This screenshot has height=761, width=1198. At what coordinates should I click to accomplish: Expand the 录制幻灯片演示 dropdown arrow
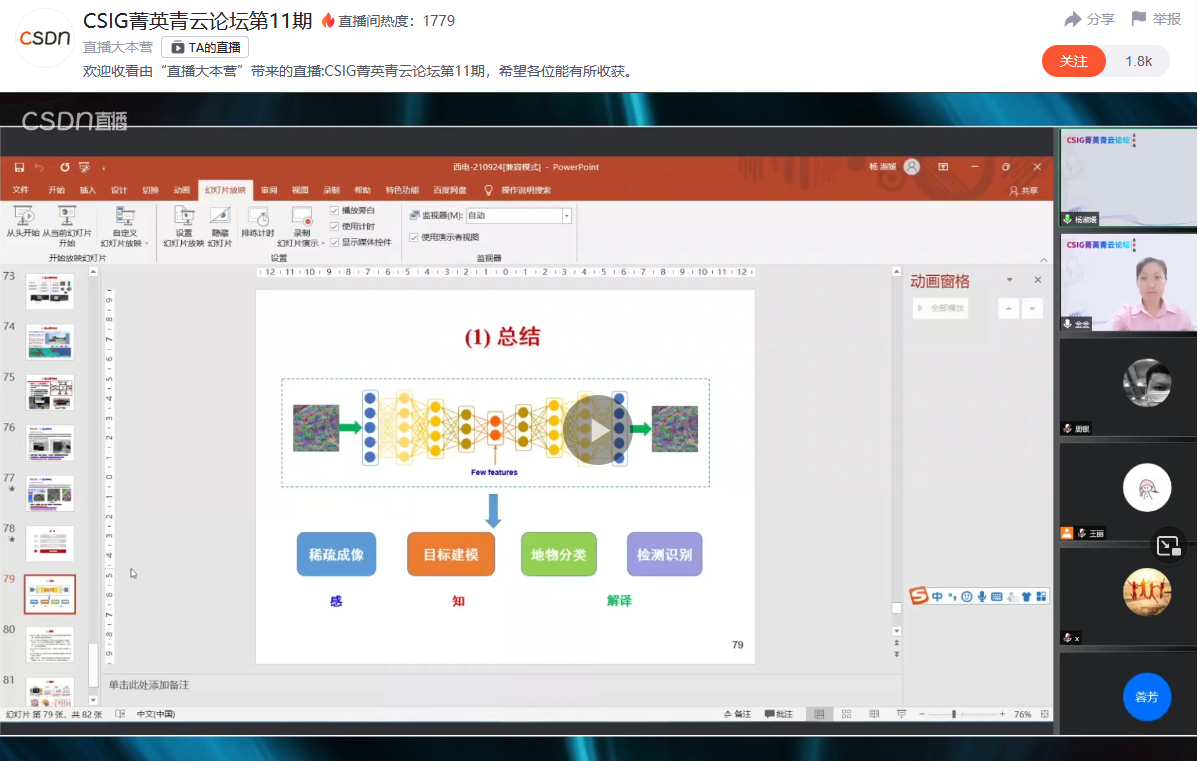point(323,243)
